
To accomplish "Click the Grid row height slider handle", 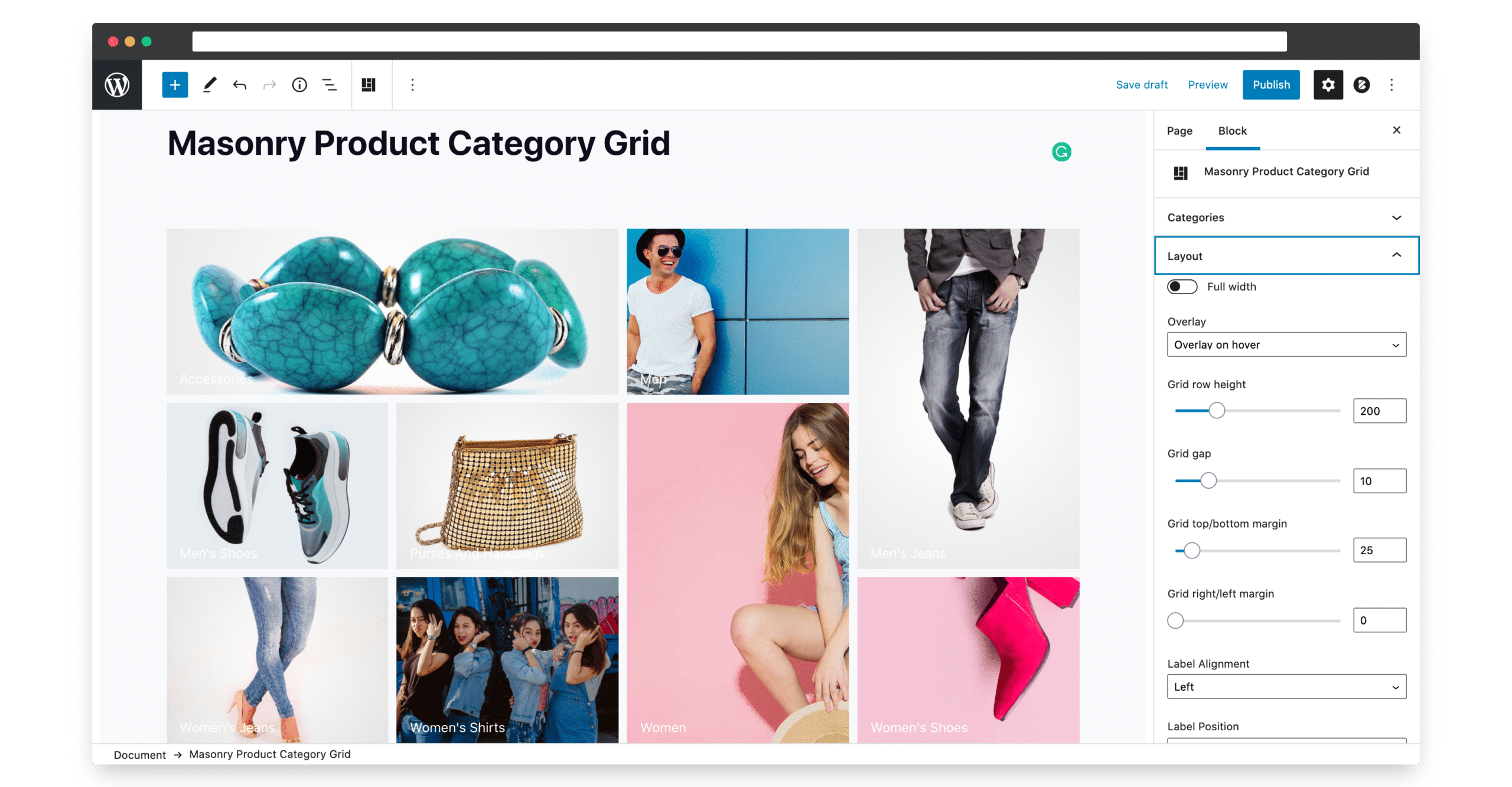I will [1216, 411].
